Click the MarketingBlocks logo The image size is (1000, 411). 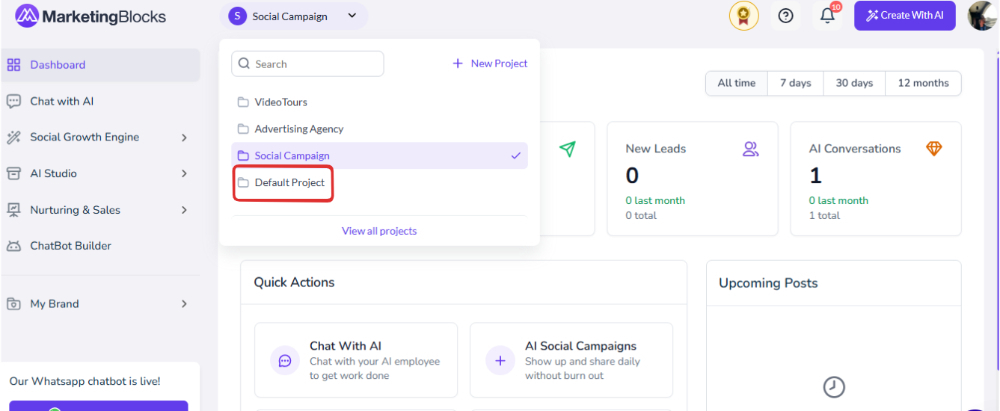(90, 16)
